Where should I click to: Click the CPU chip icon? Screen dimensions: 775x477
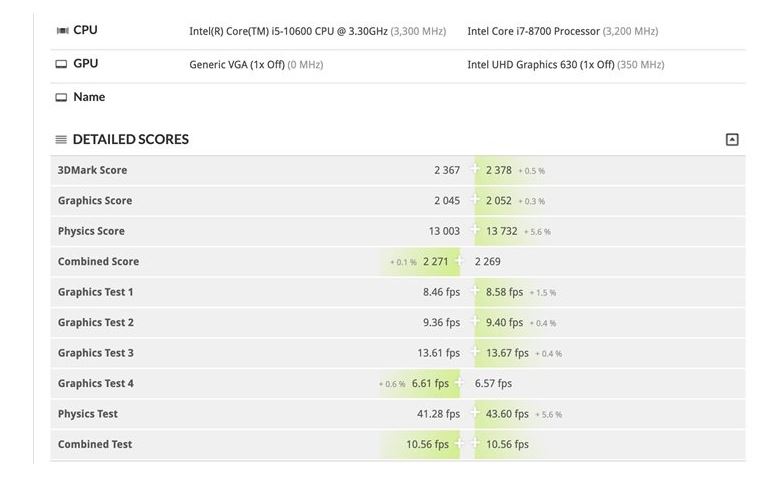pos(62,31)
